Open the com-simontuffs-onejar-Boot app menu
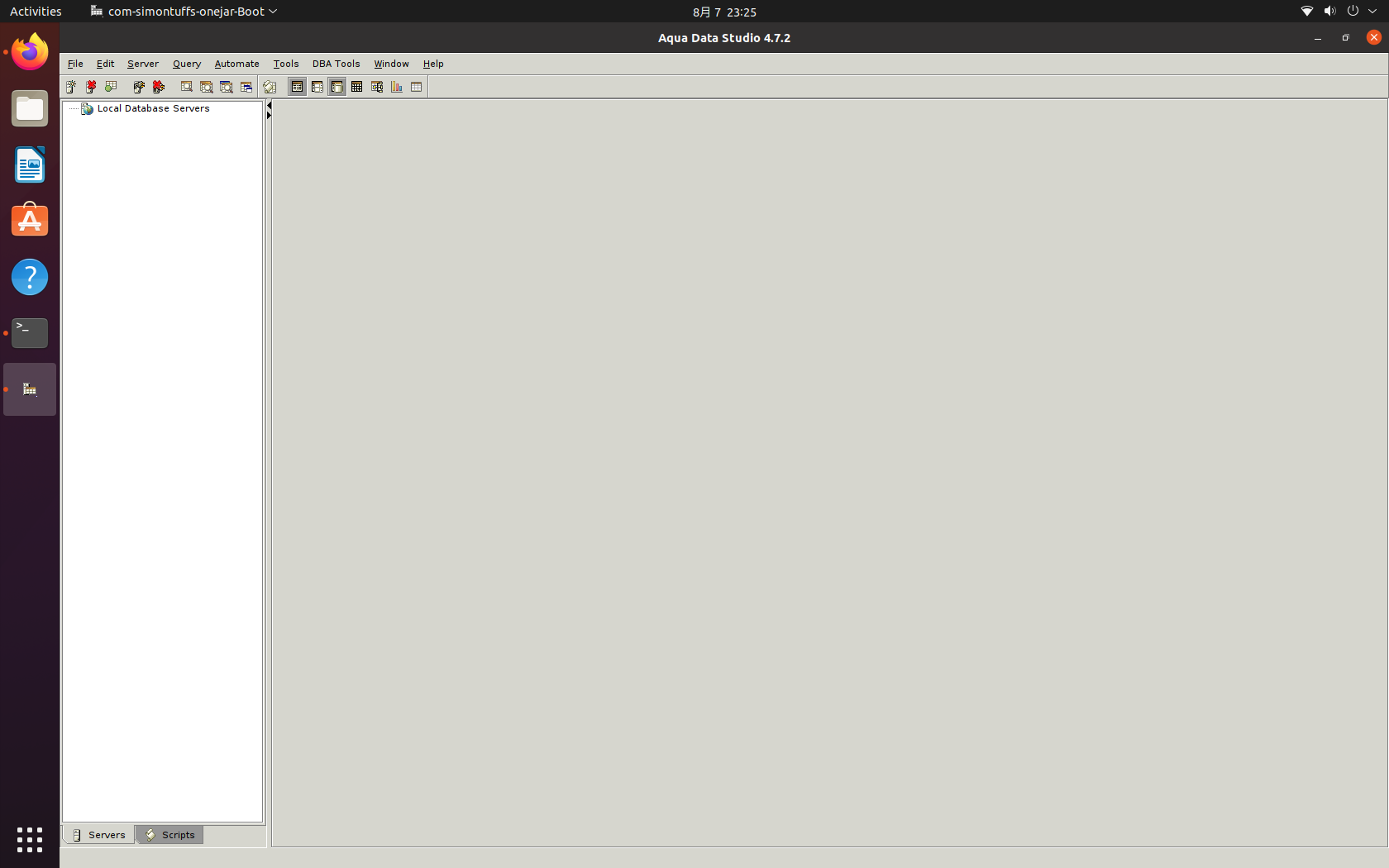This screenshot has height=868, width=1389. (184, 12)
